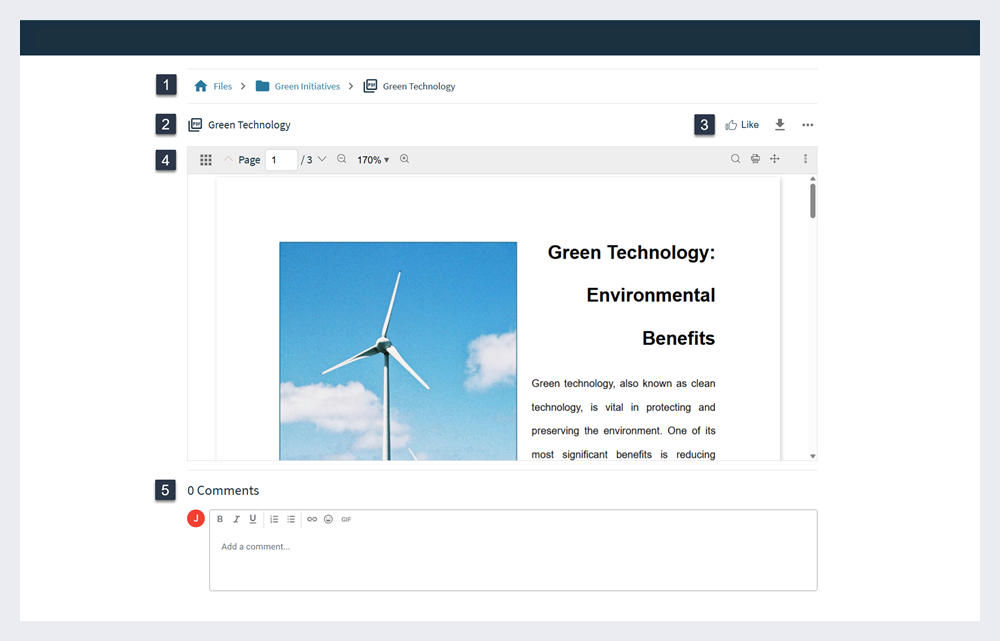This screenshot has height=641, width=1000.
Task: Toggle italic formatting in comment editor
Action: [x=237, y=519]
